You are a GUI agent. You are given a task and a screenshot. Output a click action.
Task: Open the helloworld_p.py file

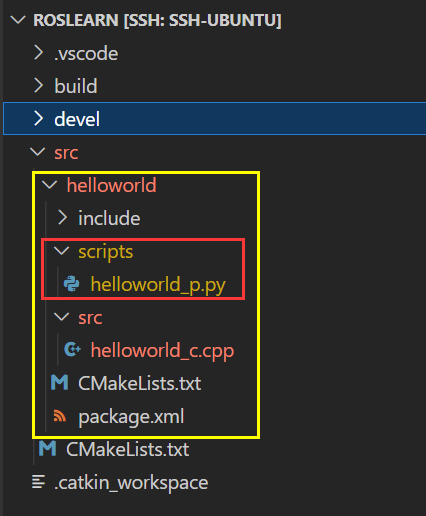pyautogui.click(x=158, y=285)
